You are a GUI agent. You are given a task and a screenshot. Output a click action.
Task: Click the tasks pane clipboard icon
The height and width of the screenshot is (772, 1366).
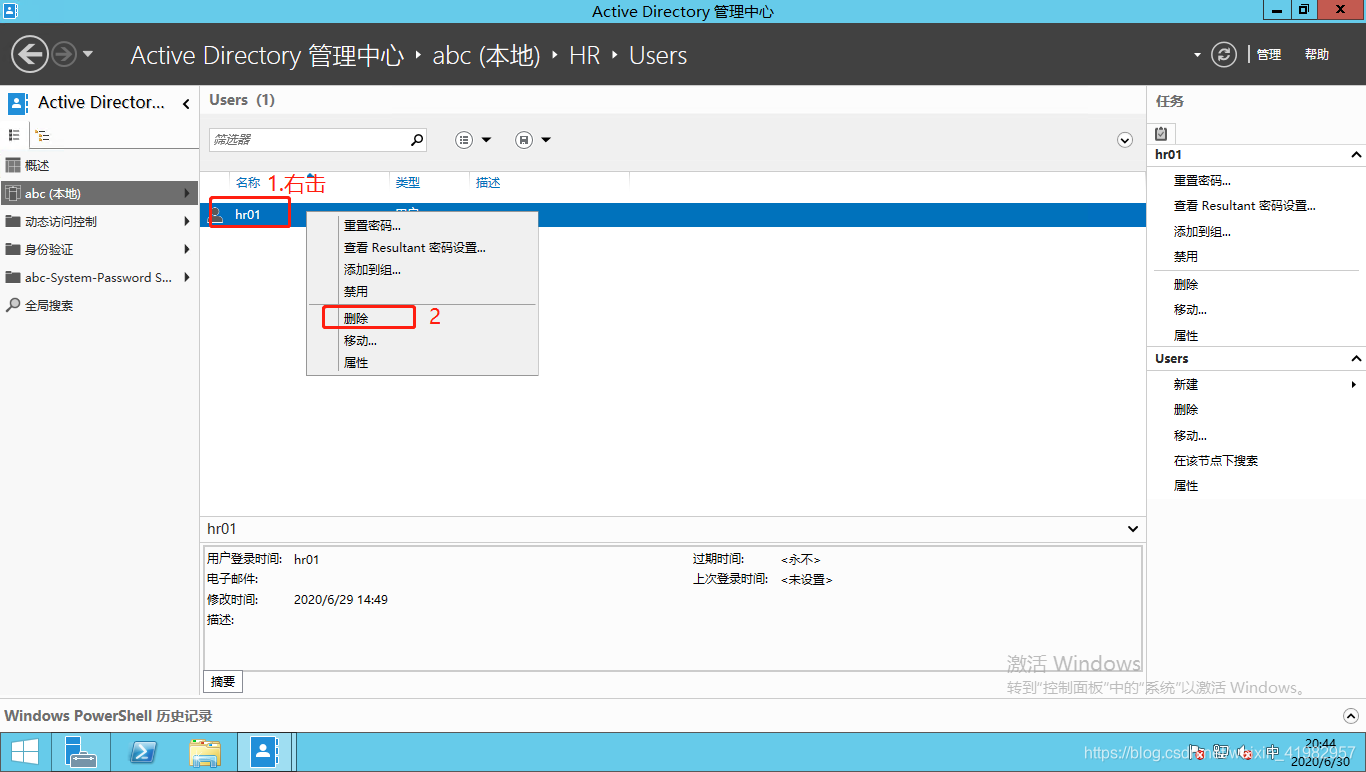pos(1161,132)
